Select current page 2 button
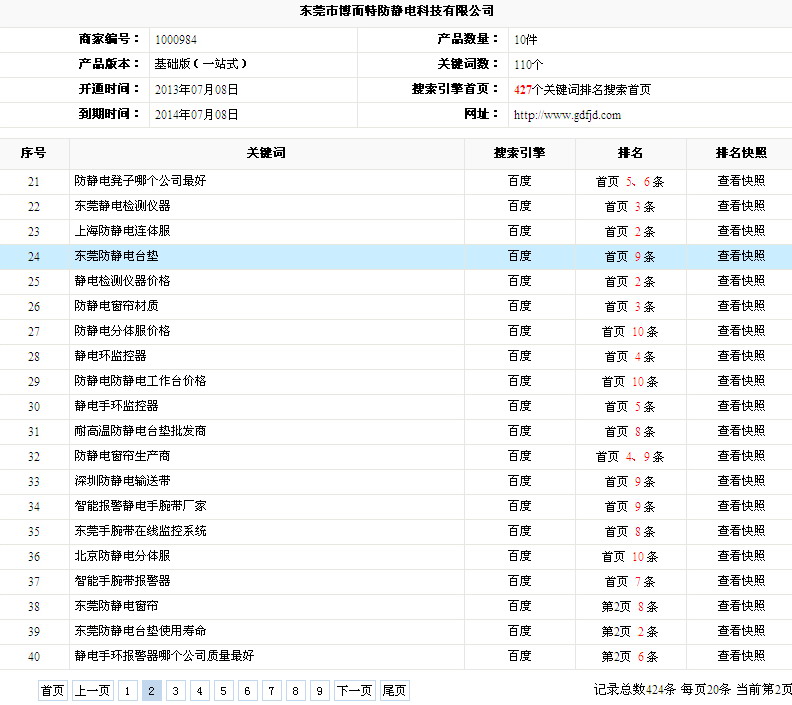Image resolution: width=792 pixels, height=705 pixels. pos(152,690)
